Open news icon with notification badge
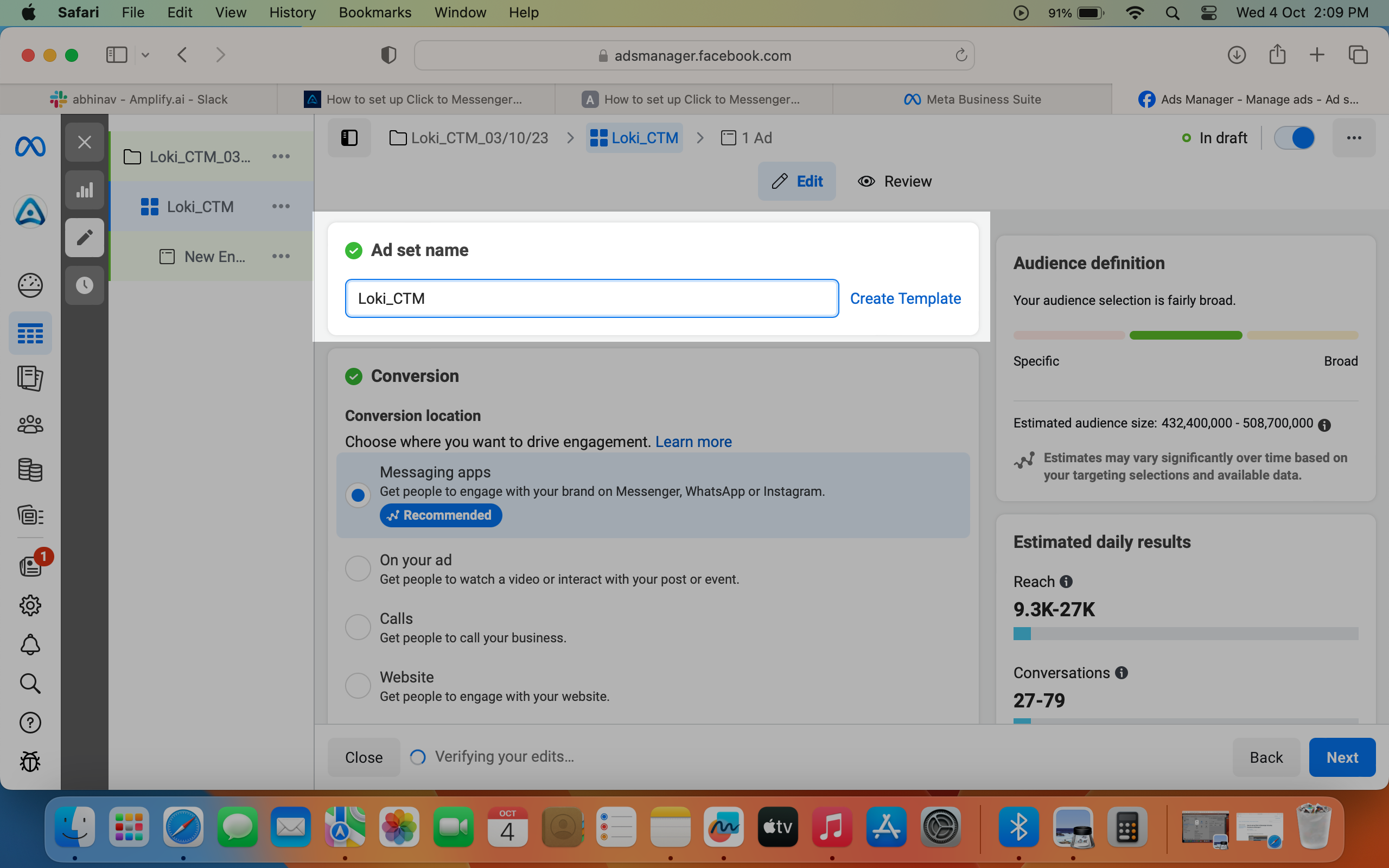 [x=31, y=565]
